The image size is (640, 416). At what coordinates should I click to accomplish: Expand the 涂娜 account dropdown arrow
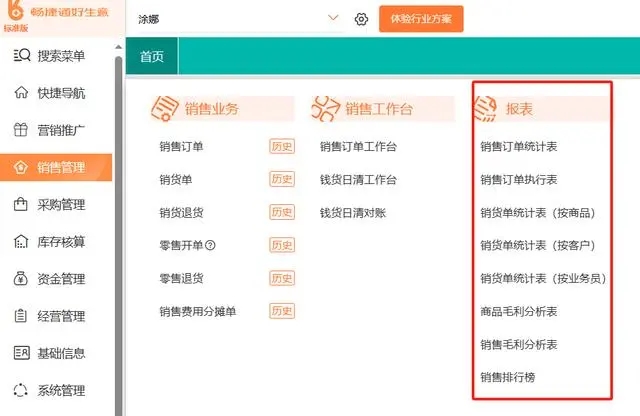pyautogui.click(x=333, y=18)
